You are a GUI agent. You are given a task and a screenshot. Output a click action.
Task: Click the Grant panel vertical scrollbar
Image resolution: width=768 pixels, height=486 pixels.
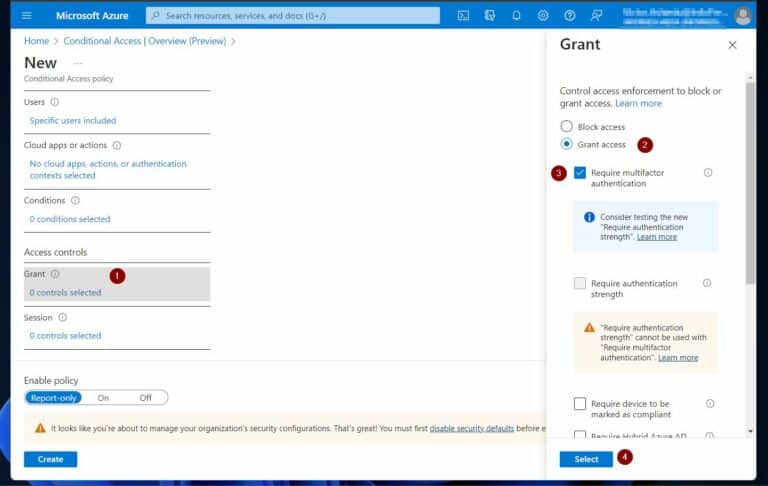tap(750, 183)
